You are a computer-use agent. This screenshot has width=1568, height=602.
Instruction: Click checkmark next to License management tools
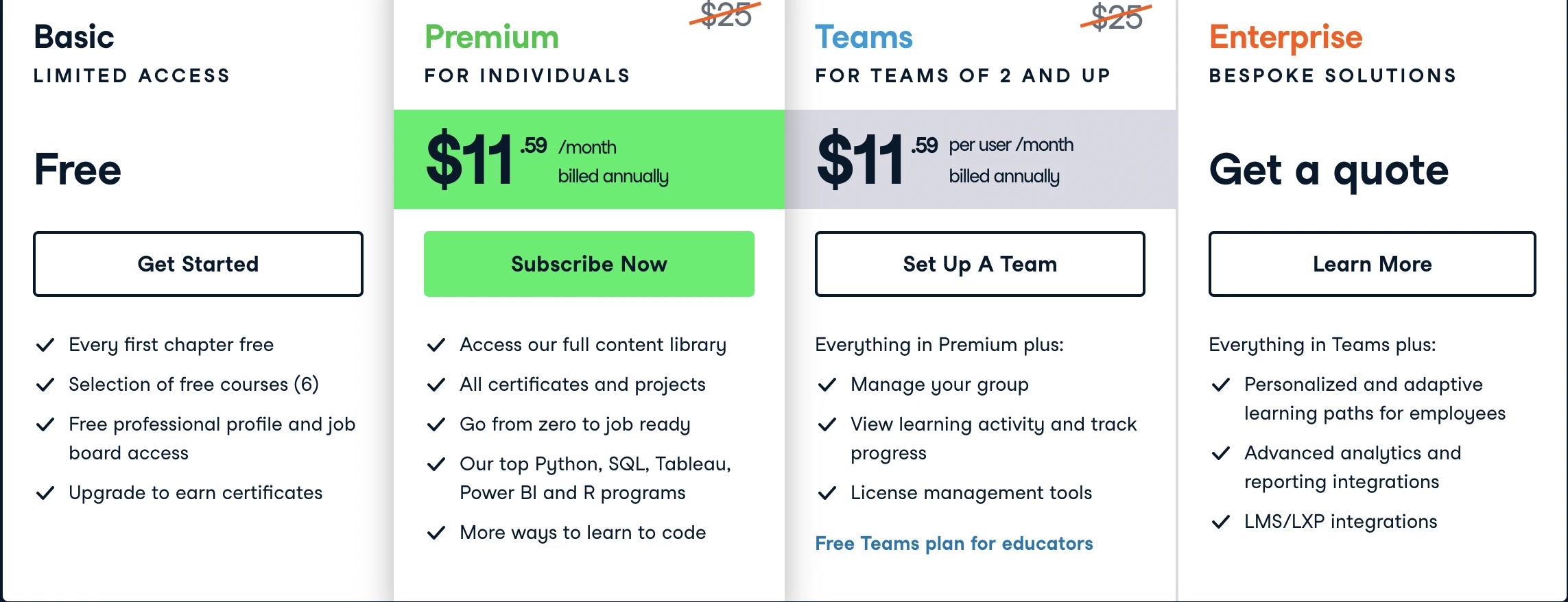coord(827,493)
